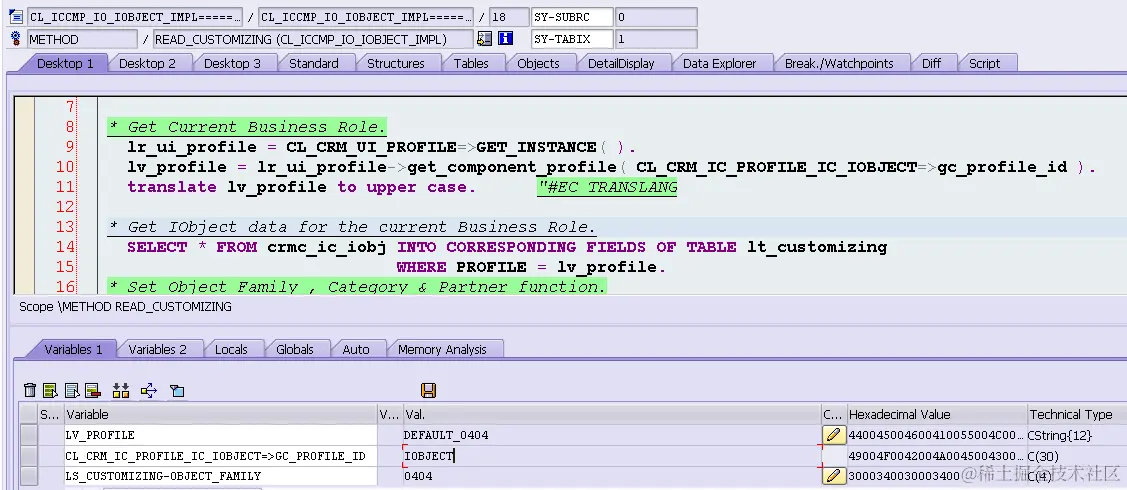Viewport: 1127px width, 490px height.
Task: Select the Desktop 1 tab
Action: click(65, 63)
